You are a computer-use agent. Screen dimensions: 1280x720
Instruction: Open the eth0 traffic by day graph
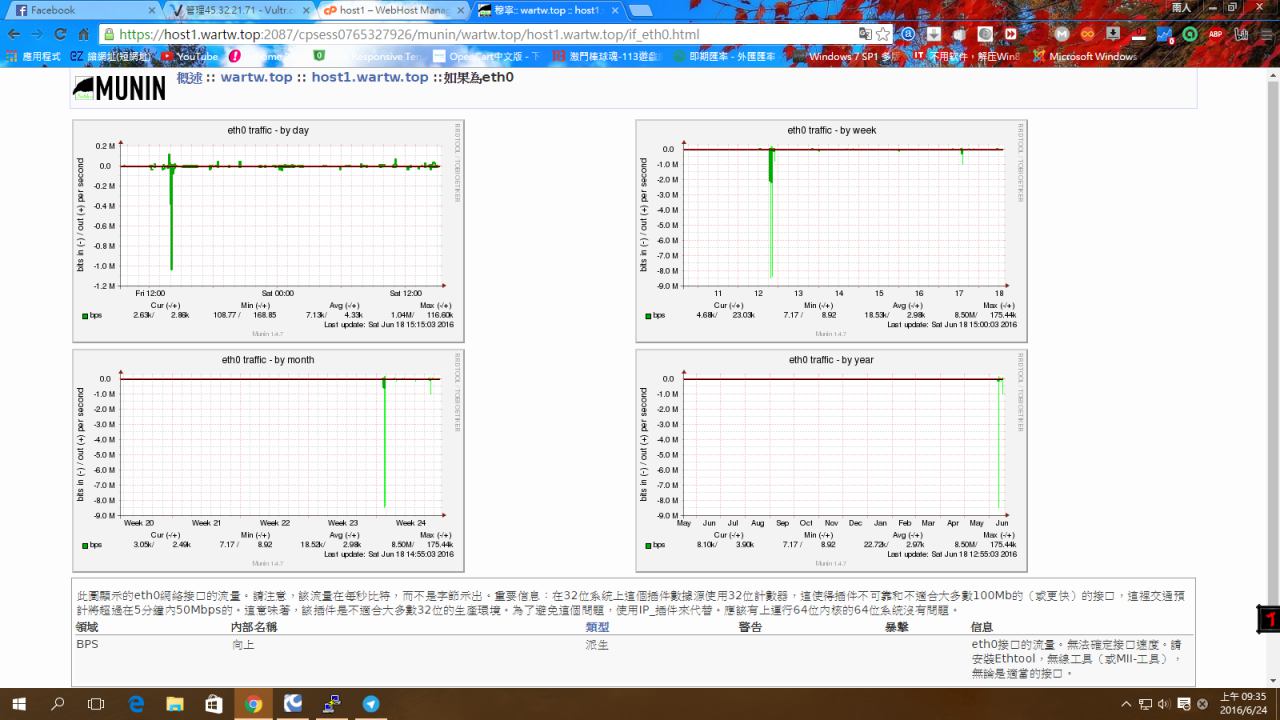268,231
